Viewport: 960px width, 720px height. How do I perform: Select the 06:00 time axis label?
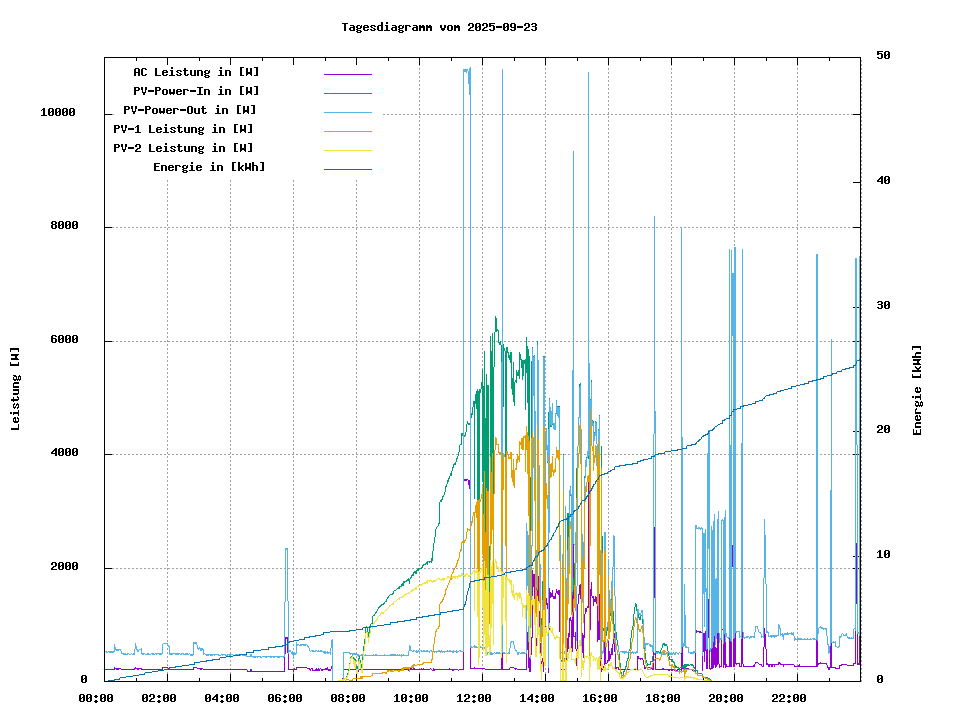click(x=289, y=698)
